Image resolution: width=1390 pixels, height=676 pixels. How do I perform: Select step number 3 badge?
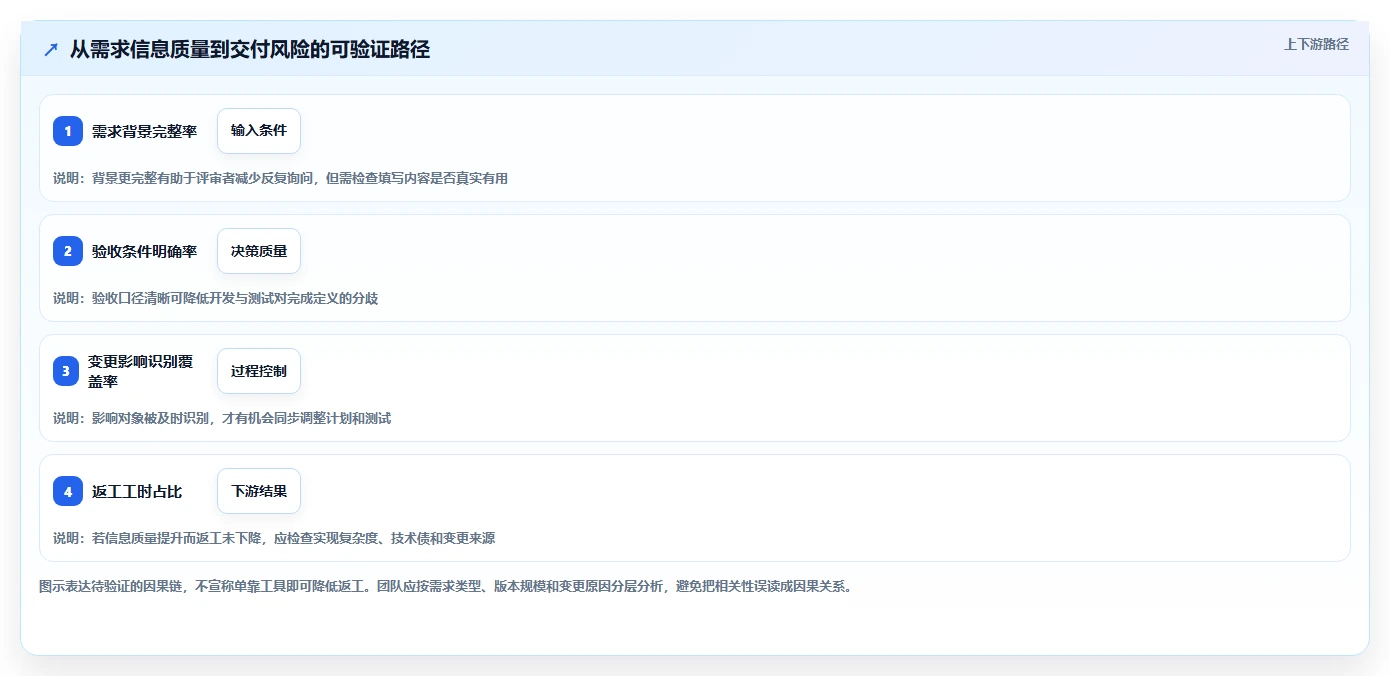coord(68,371)
